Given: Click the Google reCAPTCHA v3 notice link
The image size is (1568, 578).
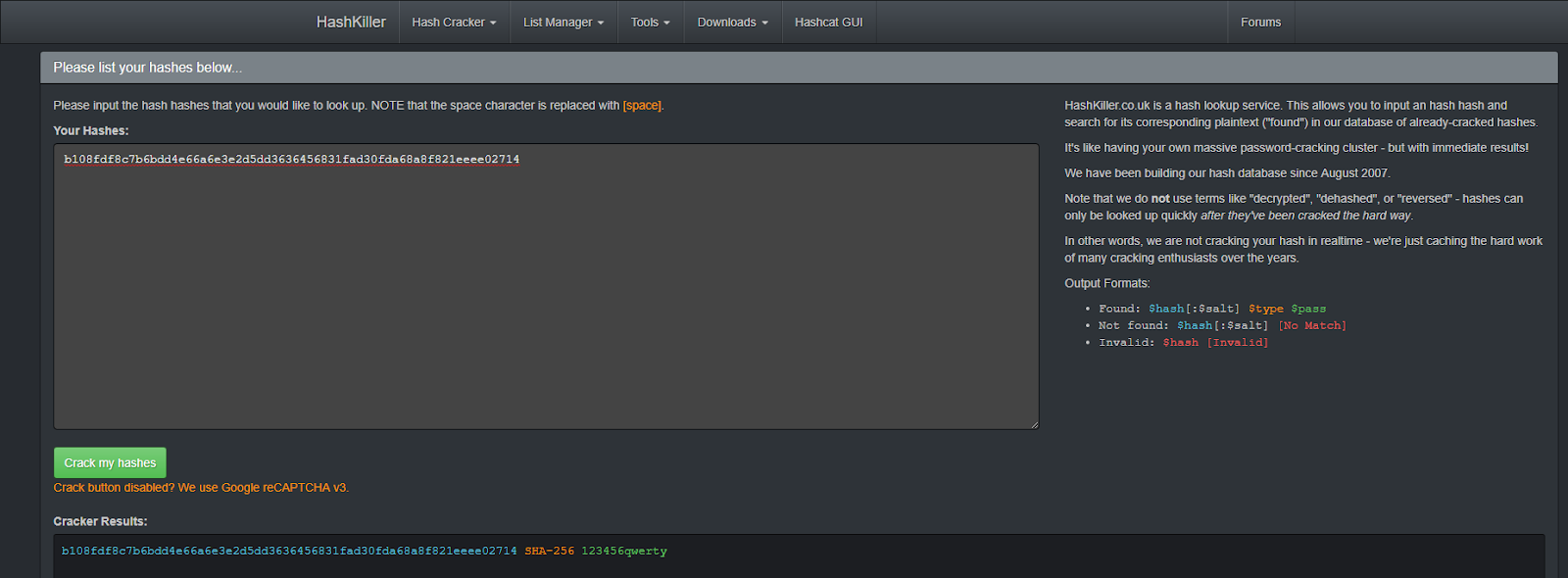Looking at the screenshot, I should point(201,488).
